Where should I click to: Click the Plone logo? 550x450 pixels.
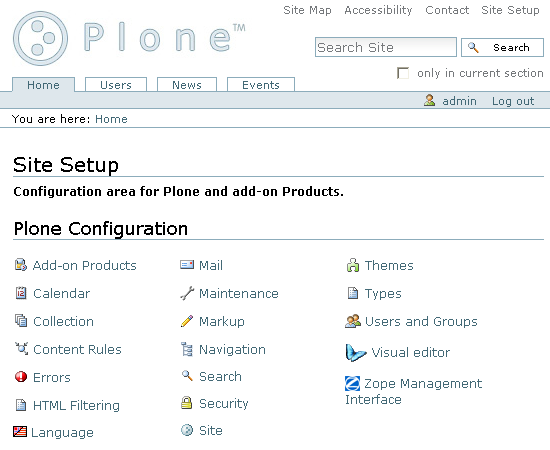point(129,38)
